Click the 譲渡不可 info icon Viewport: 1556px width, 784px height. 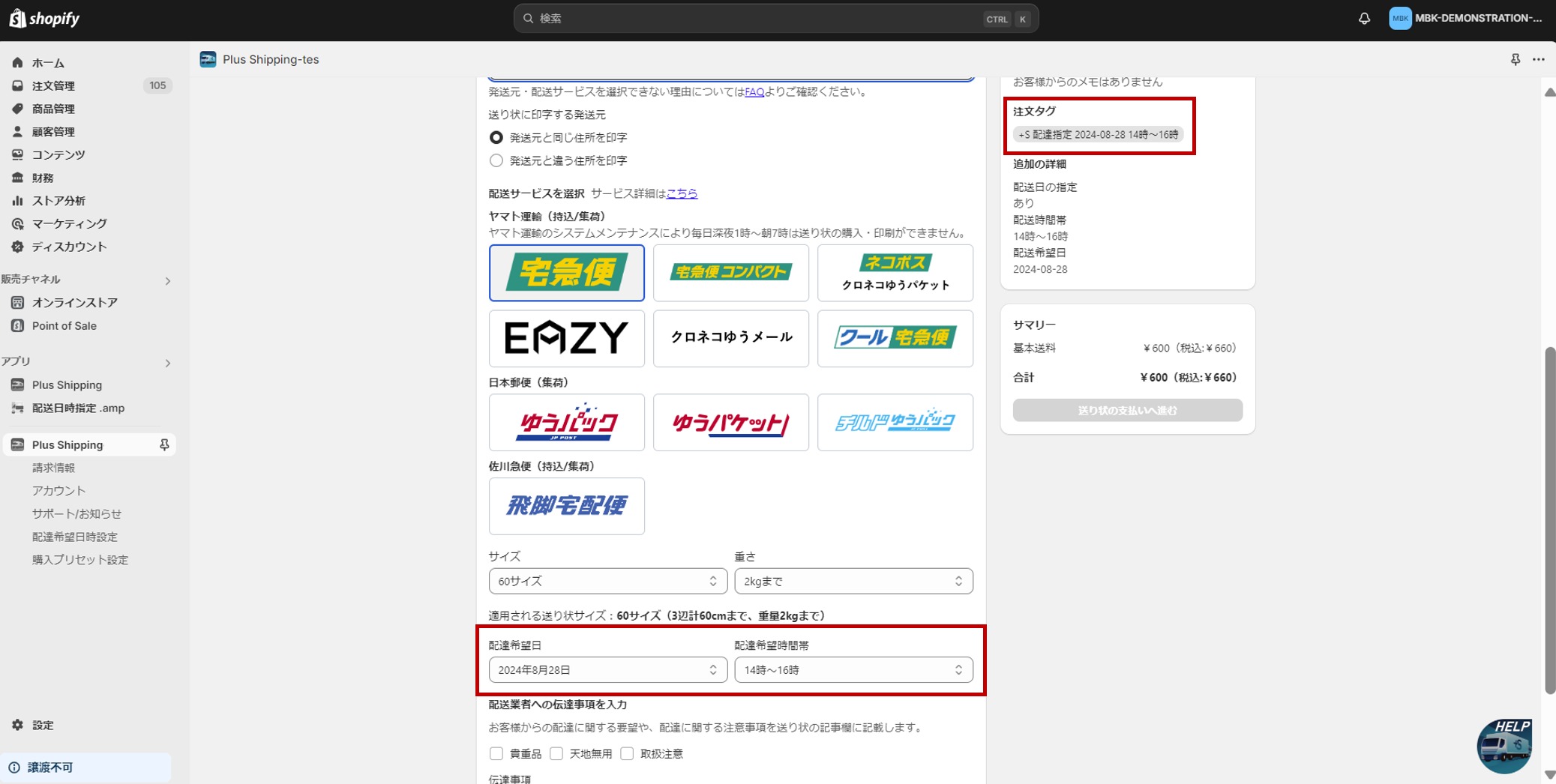(14, 768)
